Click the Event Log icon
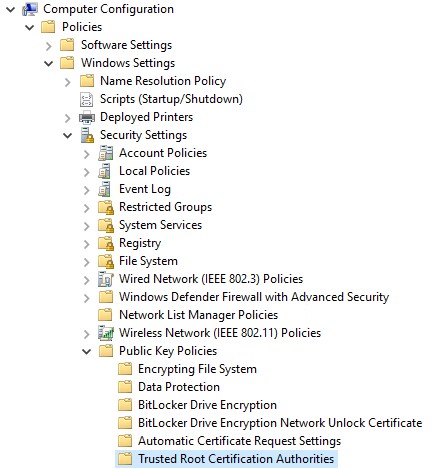Image resolution: width=433 pixels, height=469 pixels. [105, 189]
